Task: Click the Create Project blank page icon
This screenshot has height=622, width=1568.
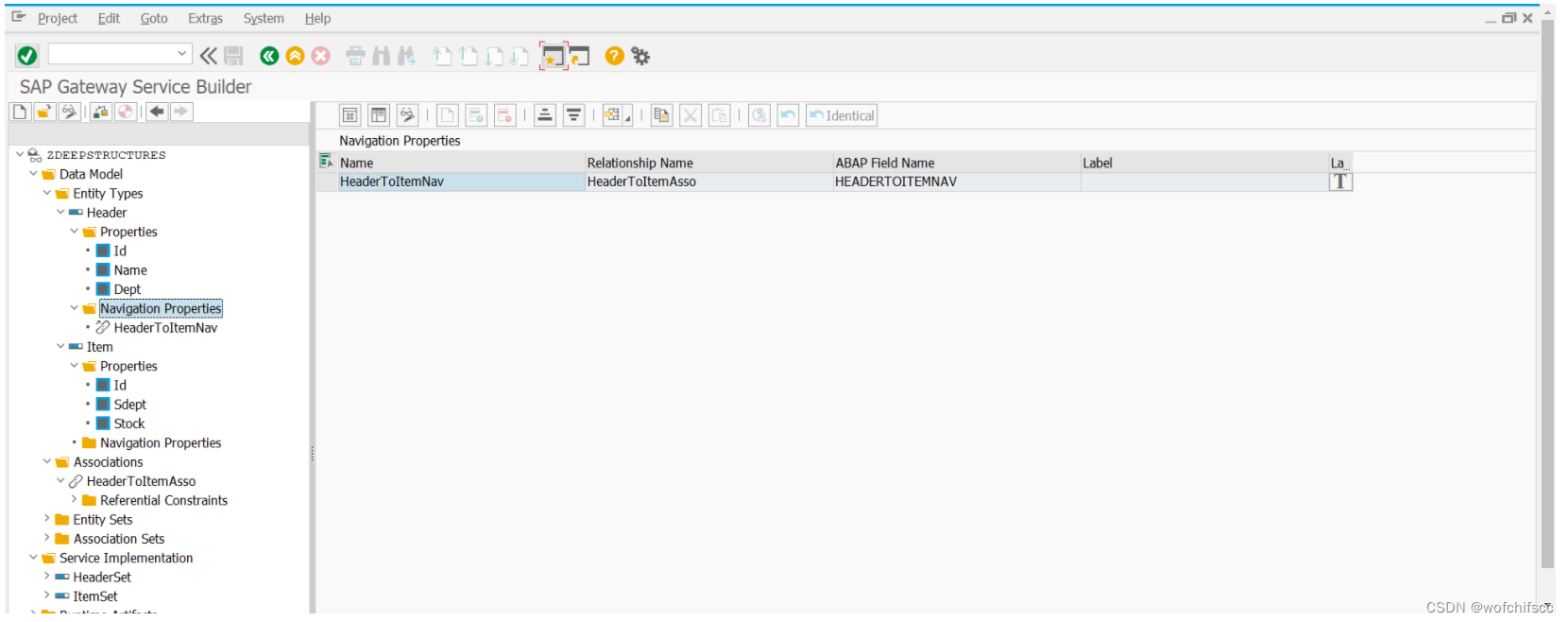Action: pyautogui.click(x=20, y=112)
